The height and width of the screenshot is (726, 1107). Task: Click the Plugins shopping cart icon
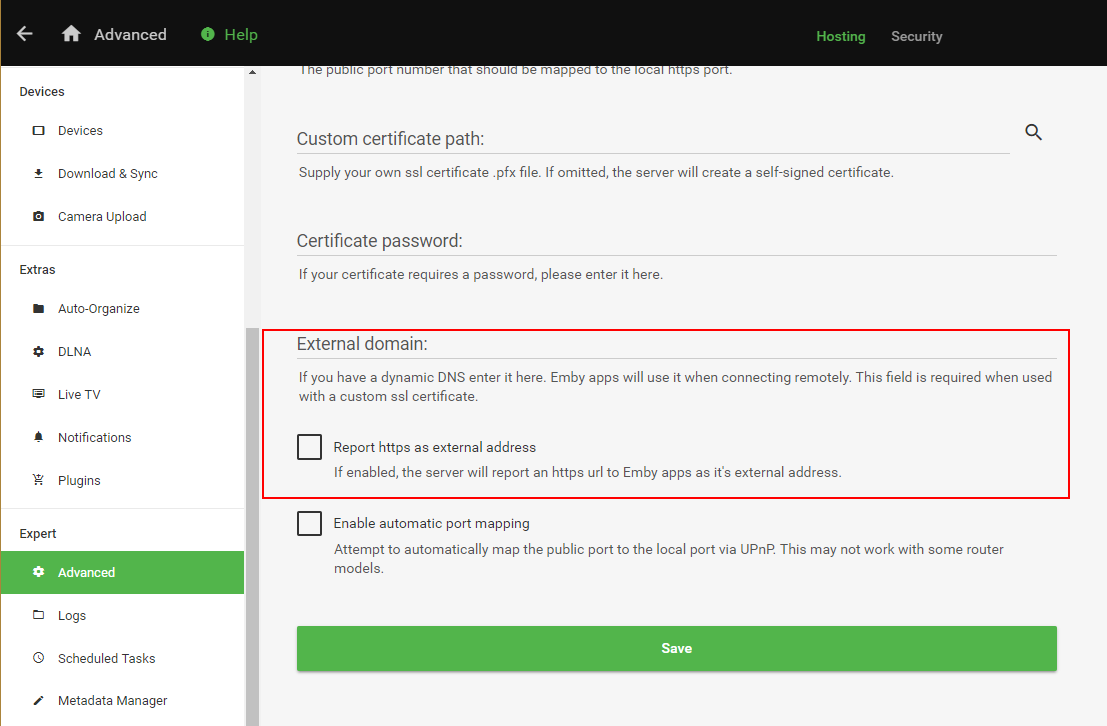(39, 480)
